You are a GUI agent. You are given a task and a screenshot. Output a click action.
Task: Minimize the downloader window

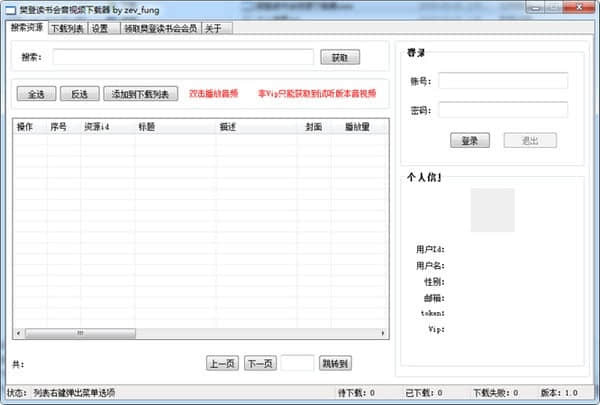click(536, 7)
